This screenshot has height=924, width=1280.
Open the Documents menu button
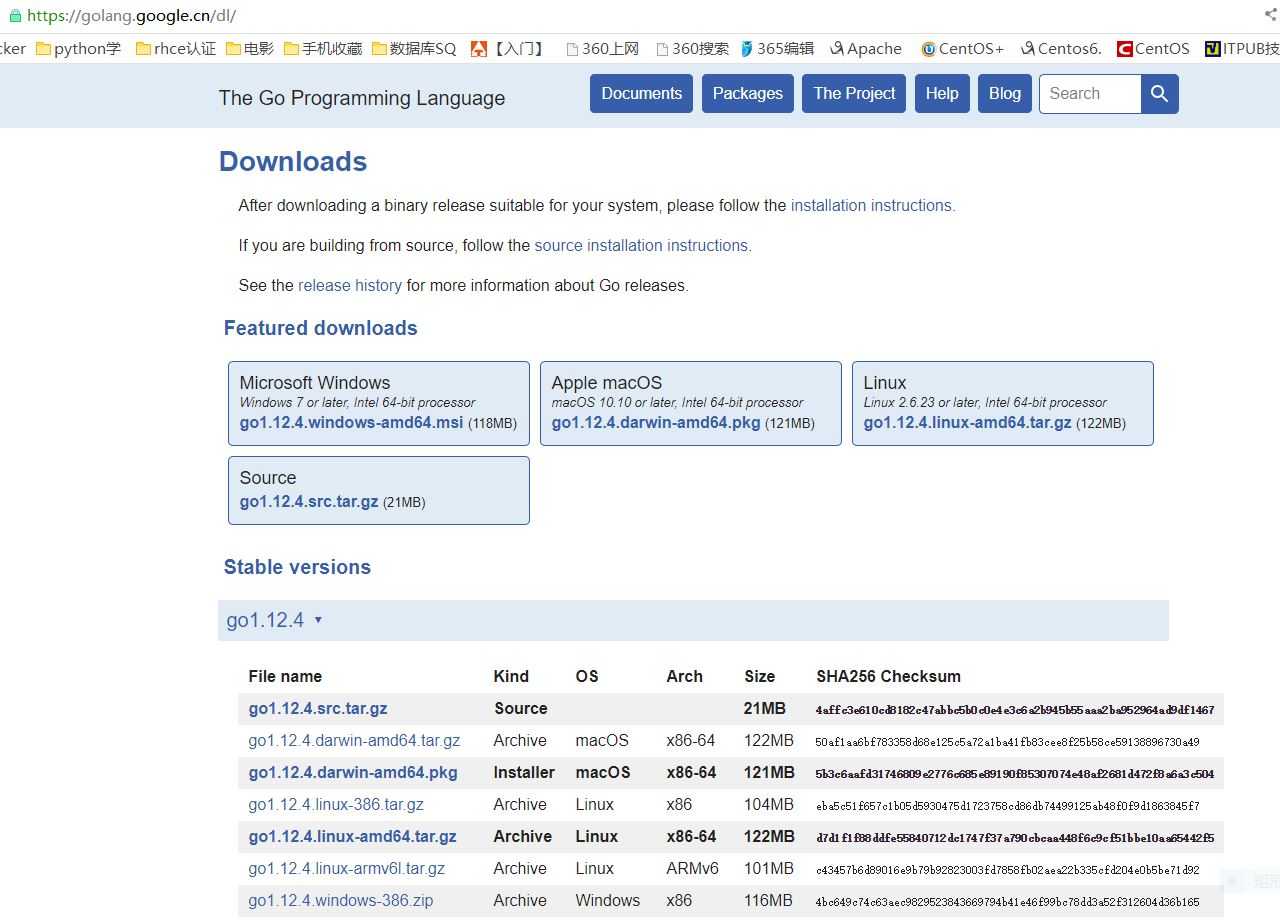coord(641,93)
